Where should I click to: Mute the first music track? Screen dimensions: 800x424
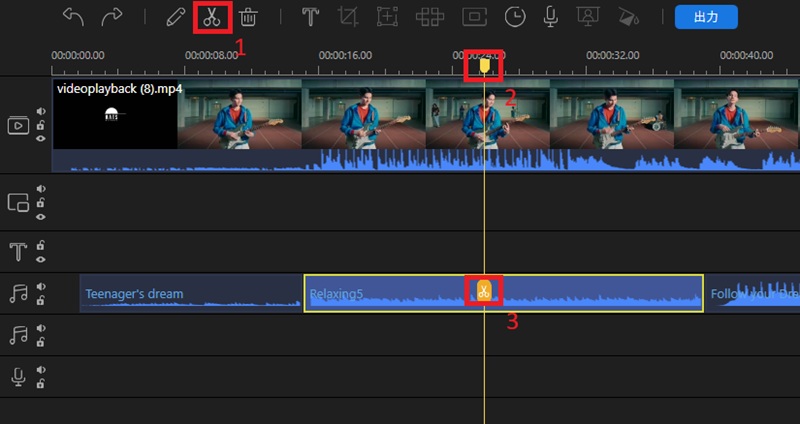[x=41, y=287]
